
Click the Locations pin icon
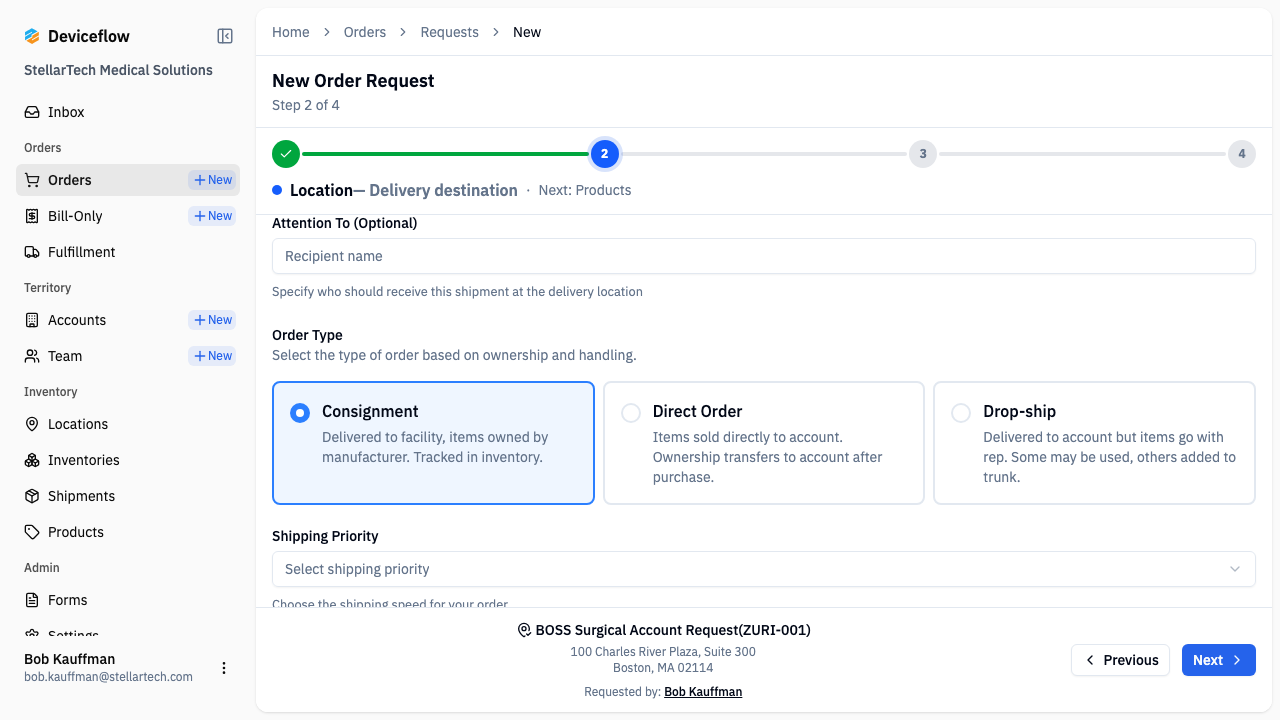pyautogui.click(x=32, y=424)
